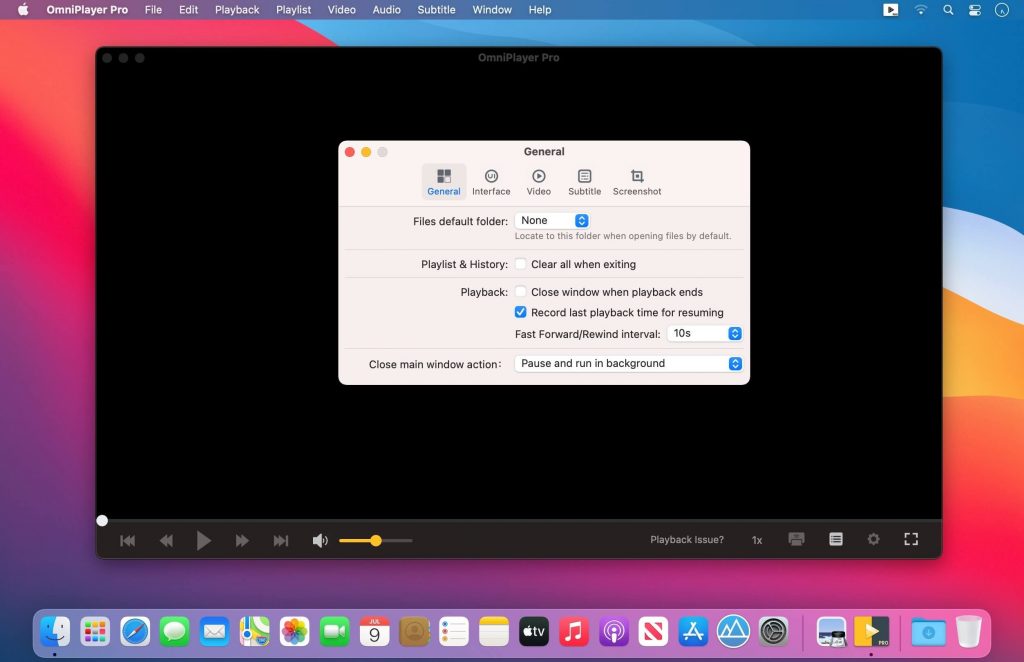Switch to the Subtitle preferences pane
Viewport: 1024px width, 662px height.
point(584,181)
